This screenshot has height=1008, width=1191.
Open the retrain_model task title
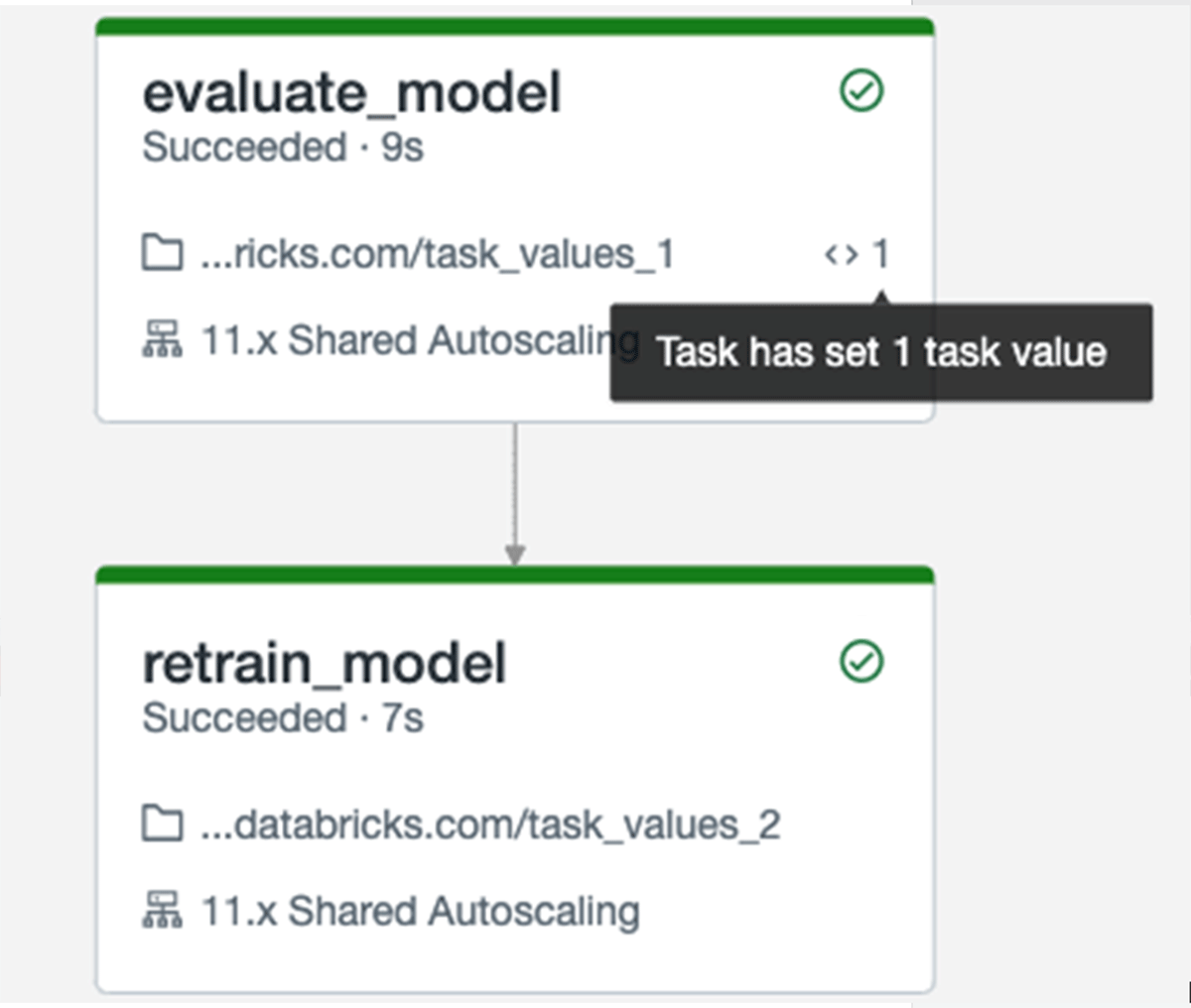(x=325, y=664)
